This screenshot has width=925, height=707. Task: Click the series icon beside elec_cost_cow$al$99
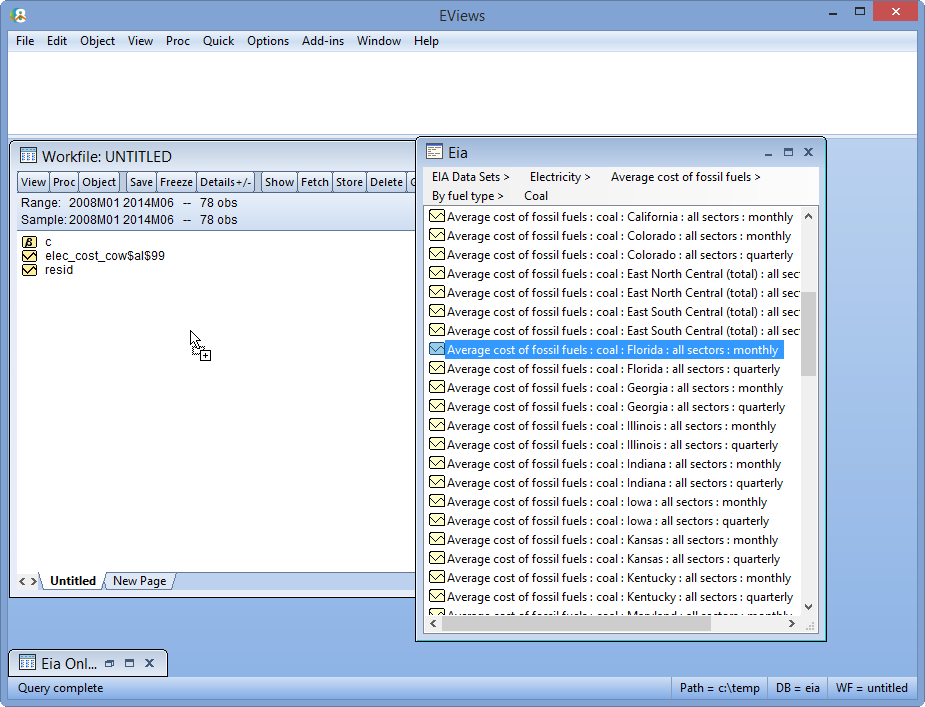tap(29, 256)
